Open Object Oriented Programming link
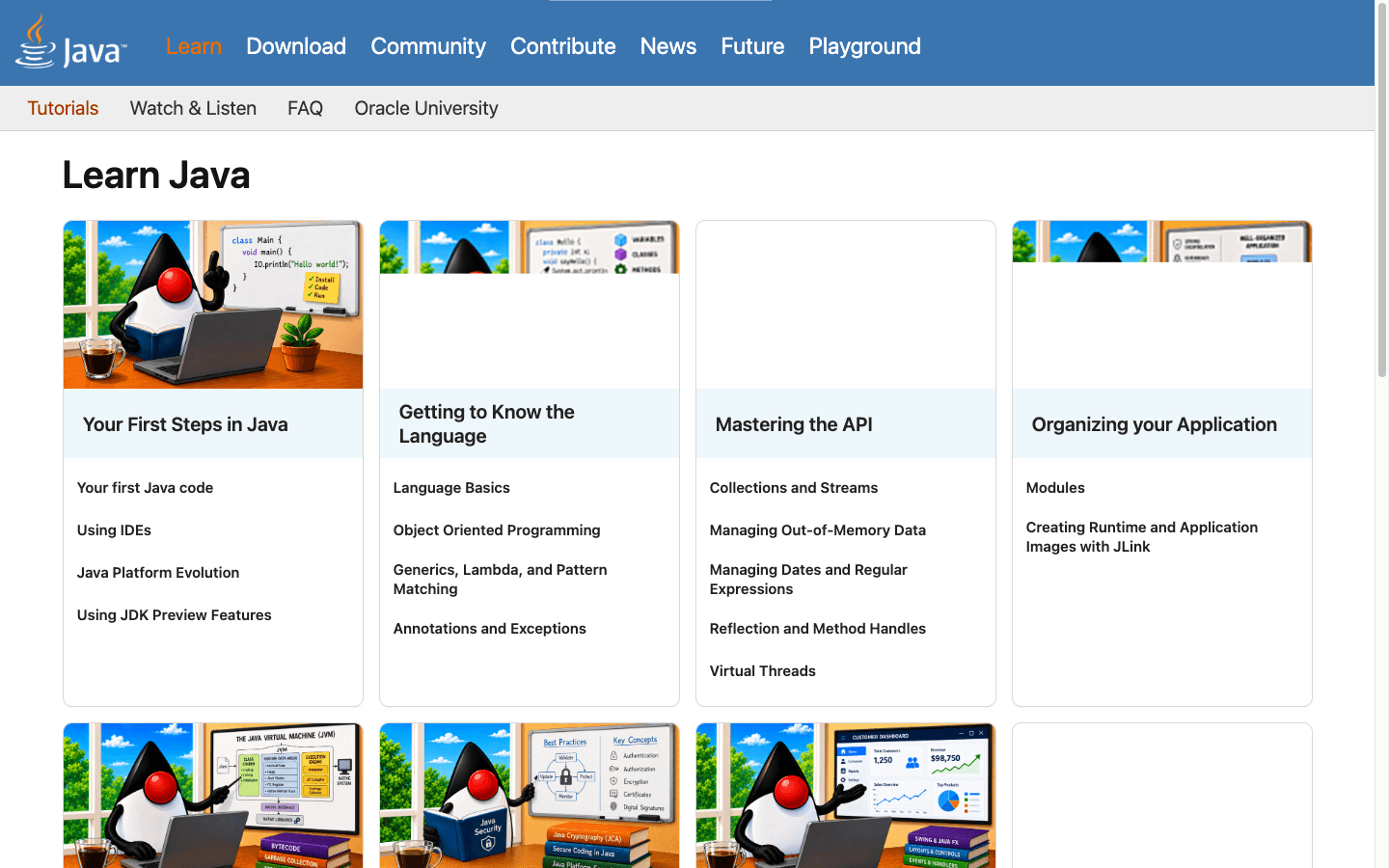The image size is (1389, 868). pyautogui.click(x=497, y=530)
